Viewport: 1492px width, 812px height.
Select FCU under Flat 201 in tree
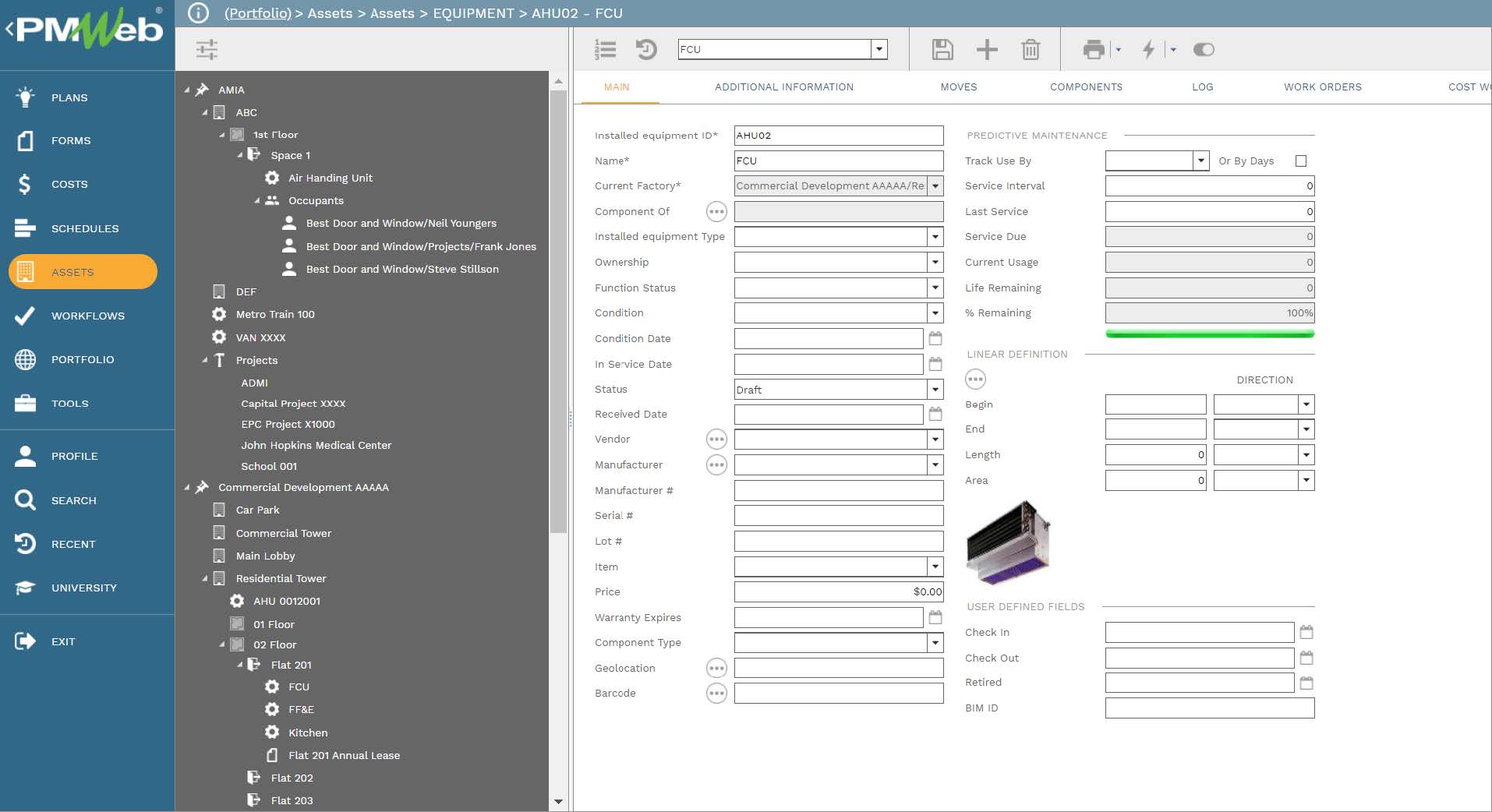click(299, 687)
